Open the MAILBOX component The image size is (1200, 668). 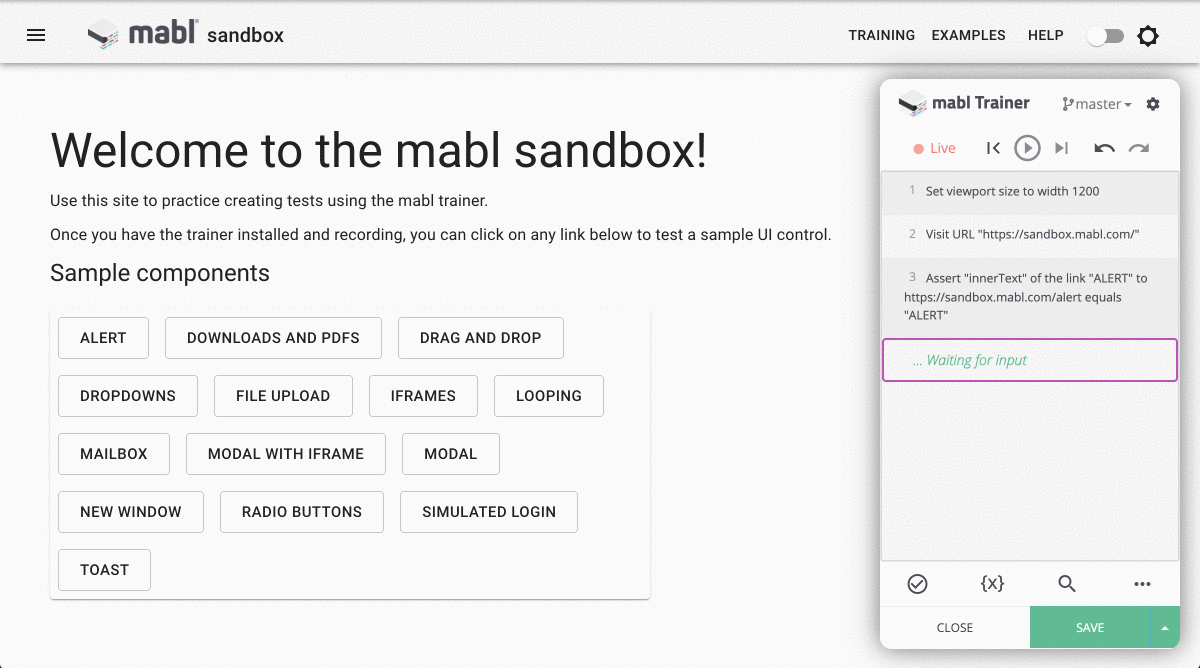(114, 454)
